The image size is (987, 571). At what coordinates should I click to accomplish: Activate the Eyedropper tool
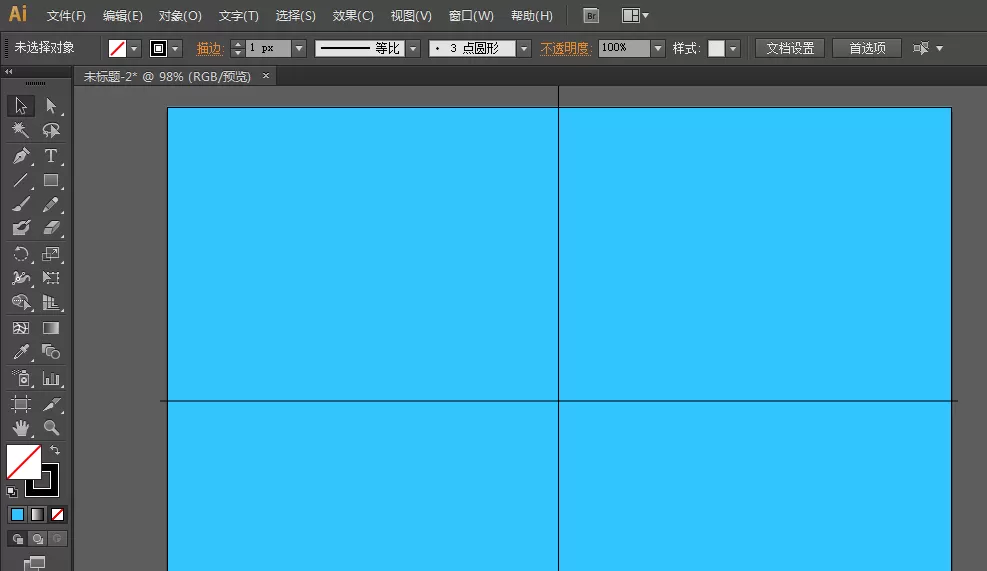point(21,352)
